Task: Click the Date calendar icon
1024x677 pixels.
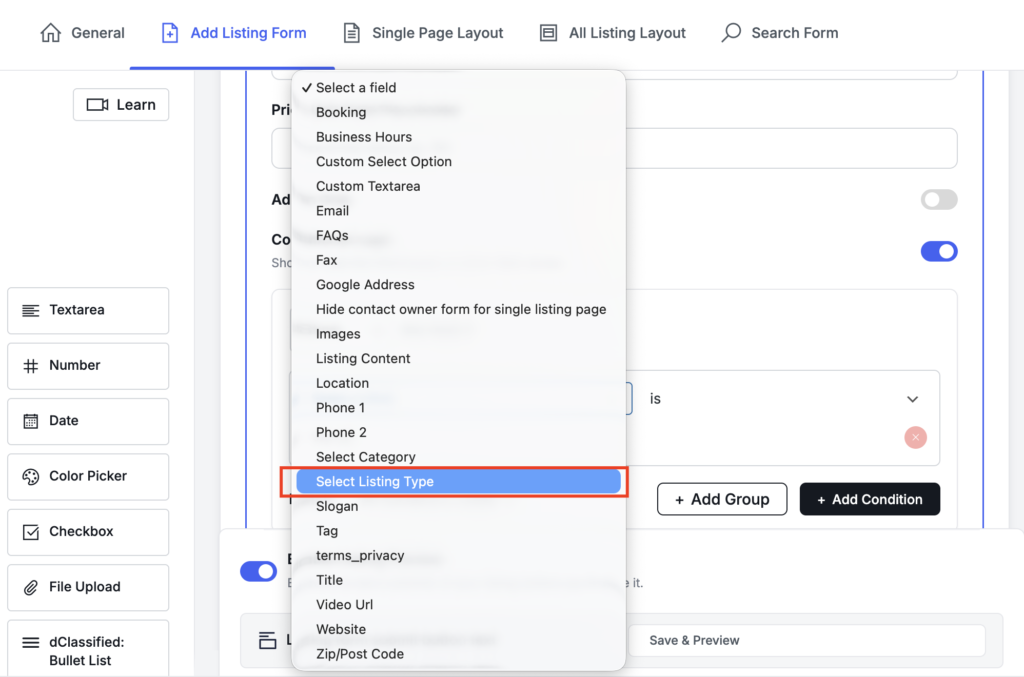Action: [x=31, y=421]
